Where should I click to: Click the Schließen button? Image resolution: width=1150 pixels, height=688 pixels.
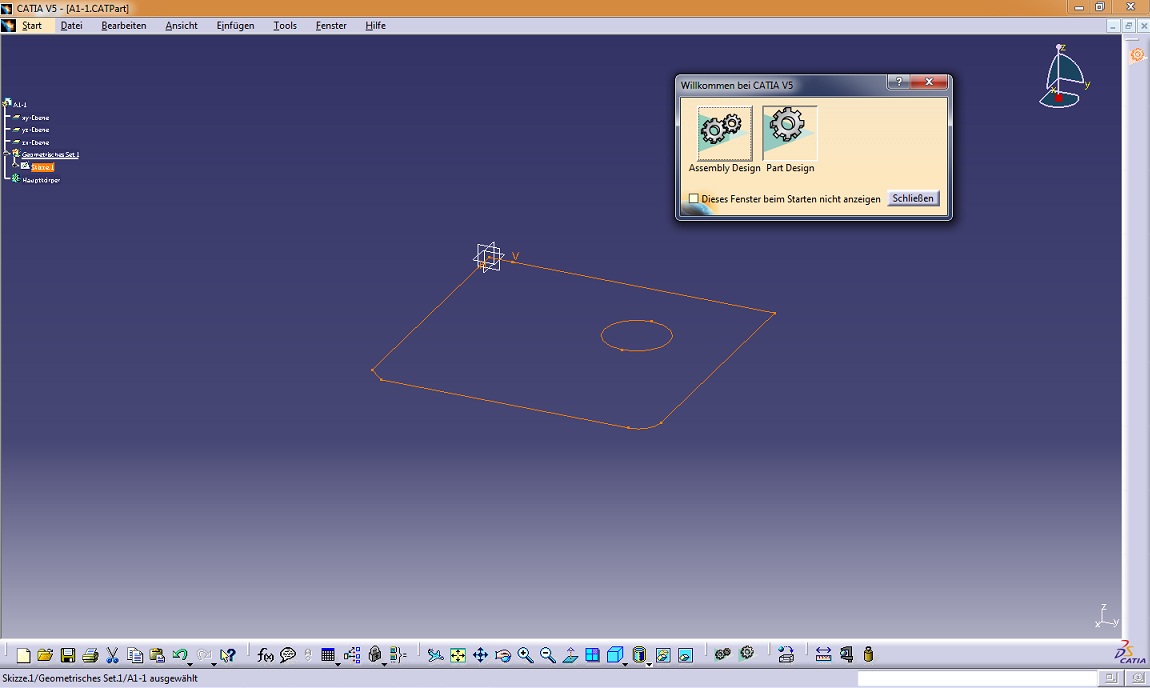coord(913,198)
